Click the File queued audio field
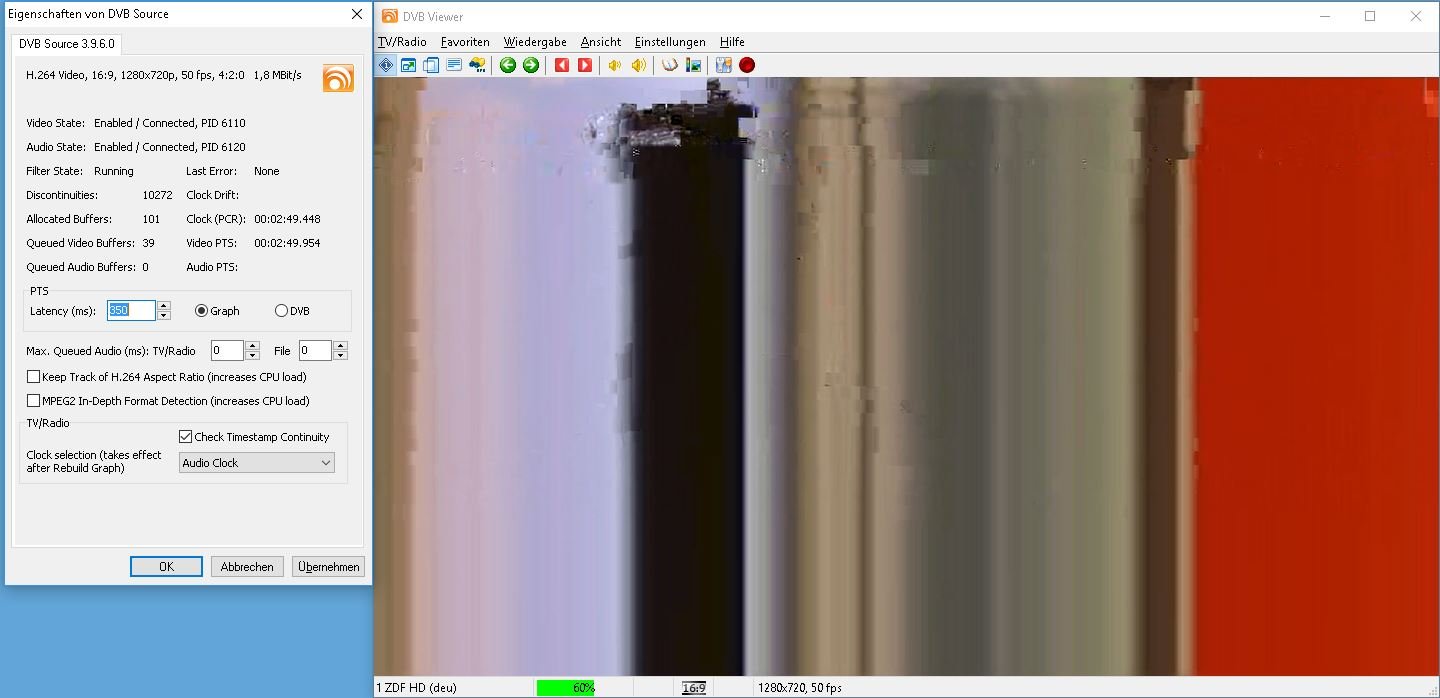The width and height of the screenshot is (1440, 698). pyautogui.click(x=315, y=351)
